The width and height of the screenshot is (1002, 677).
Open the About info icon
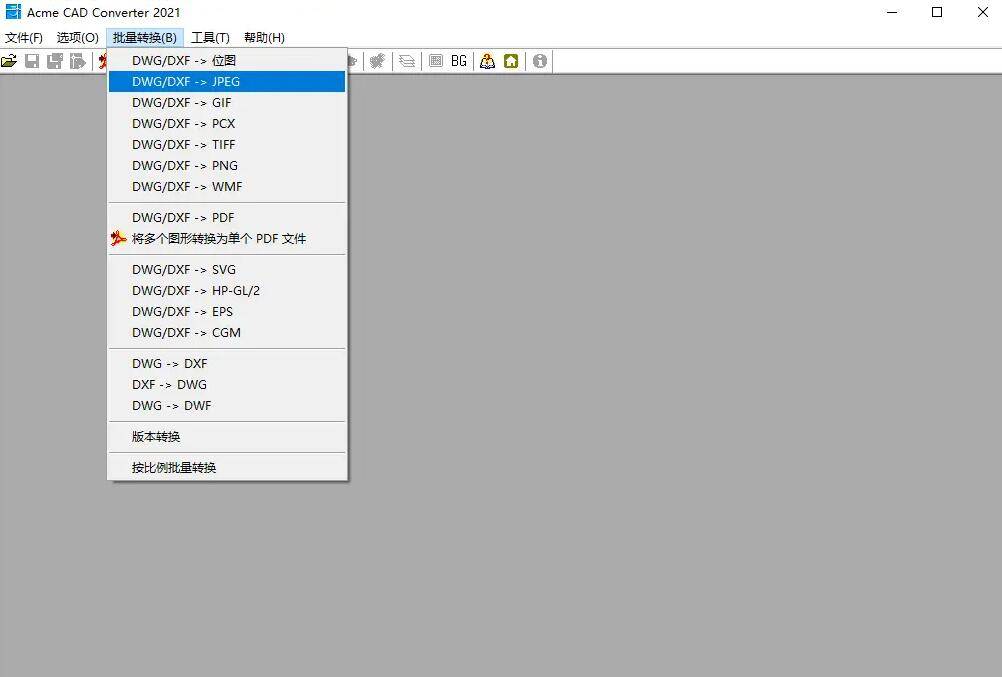[x=540, y=61]
